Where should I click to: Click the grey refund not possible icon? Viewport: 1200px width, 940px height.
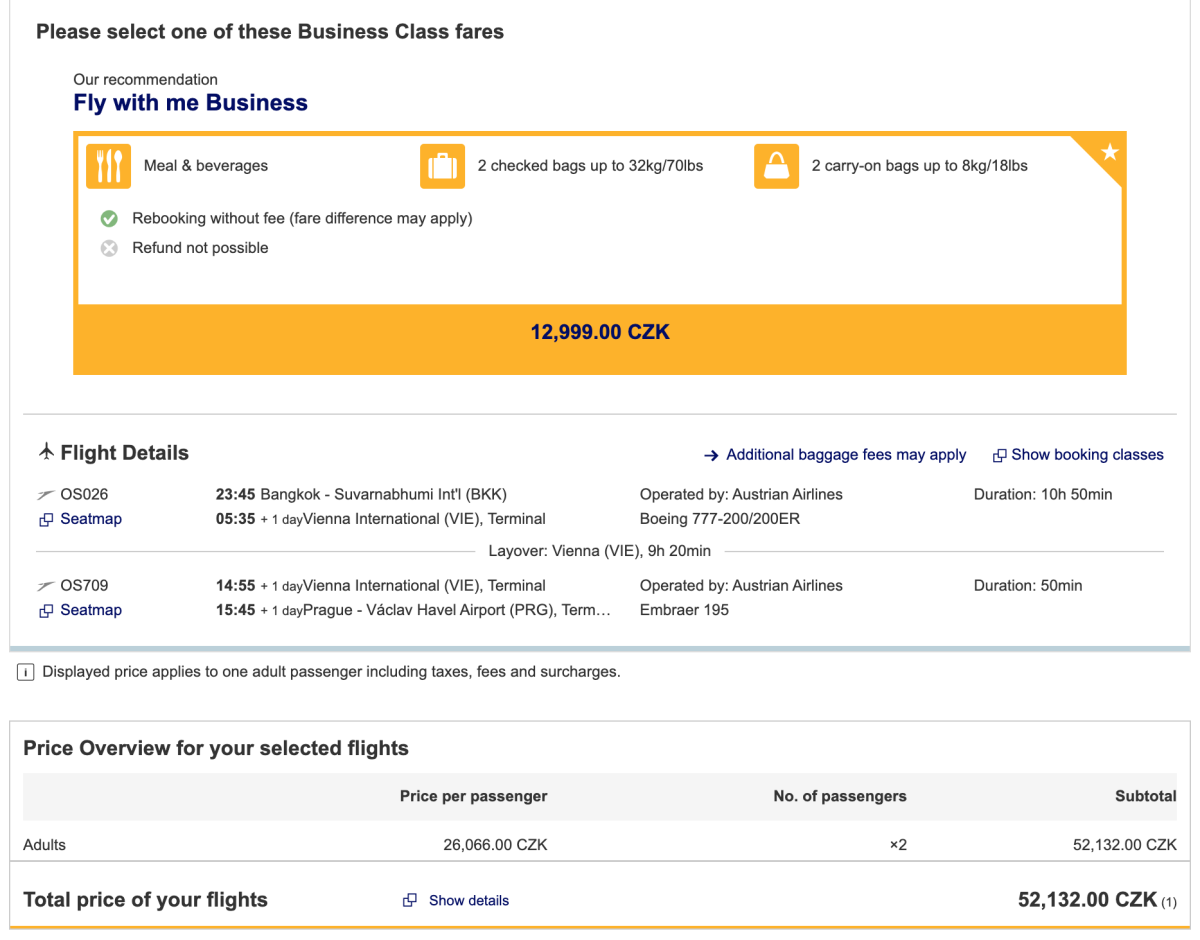pos(110,248)
